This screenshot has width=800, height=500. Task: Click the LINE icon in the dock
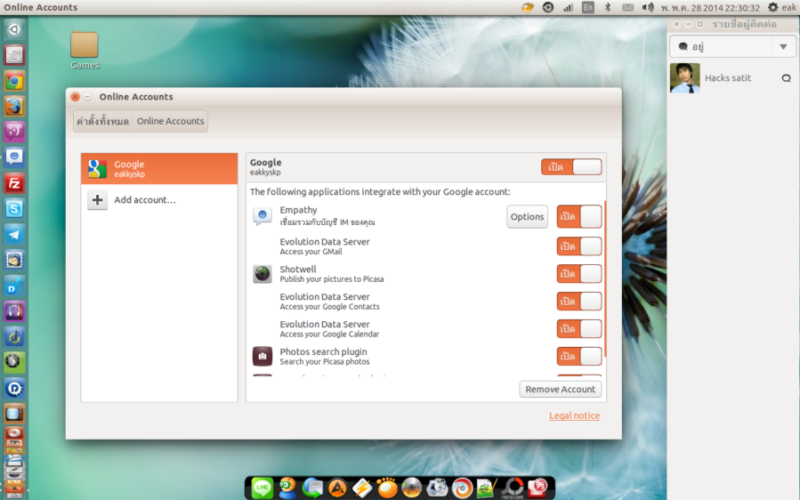(x=262, y=488)
